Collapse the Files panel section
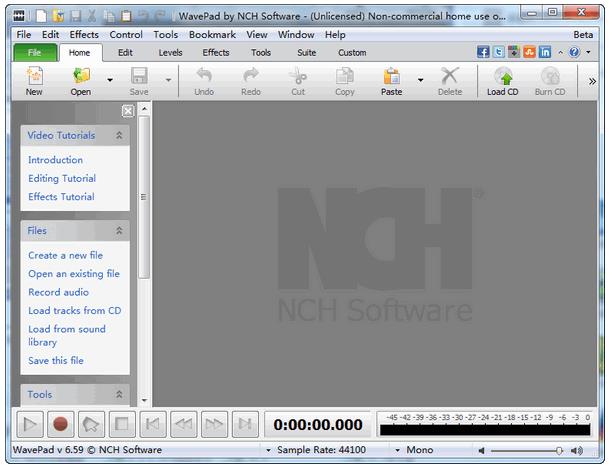 pyautogui.click(x=119, y=231)
